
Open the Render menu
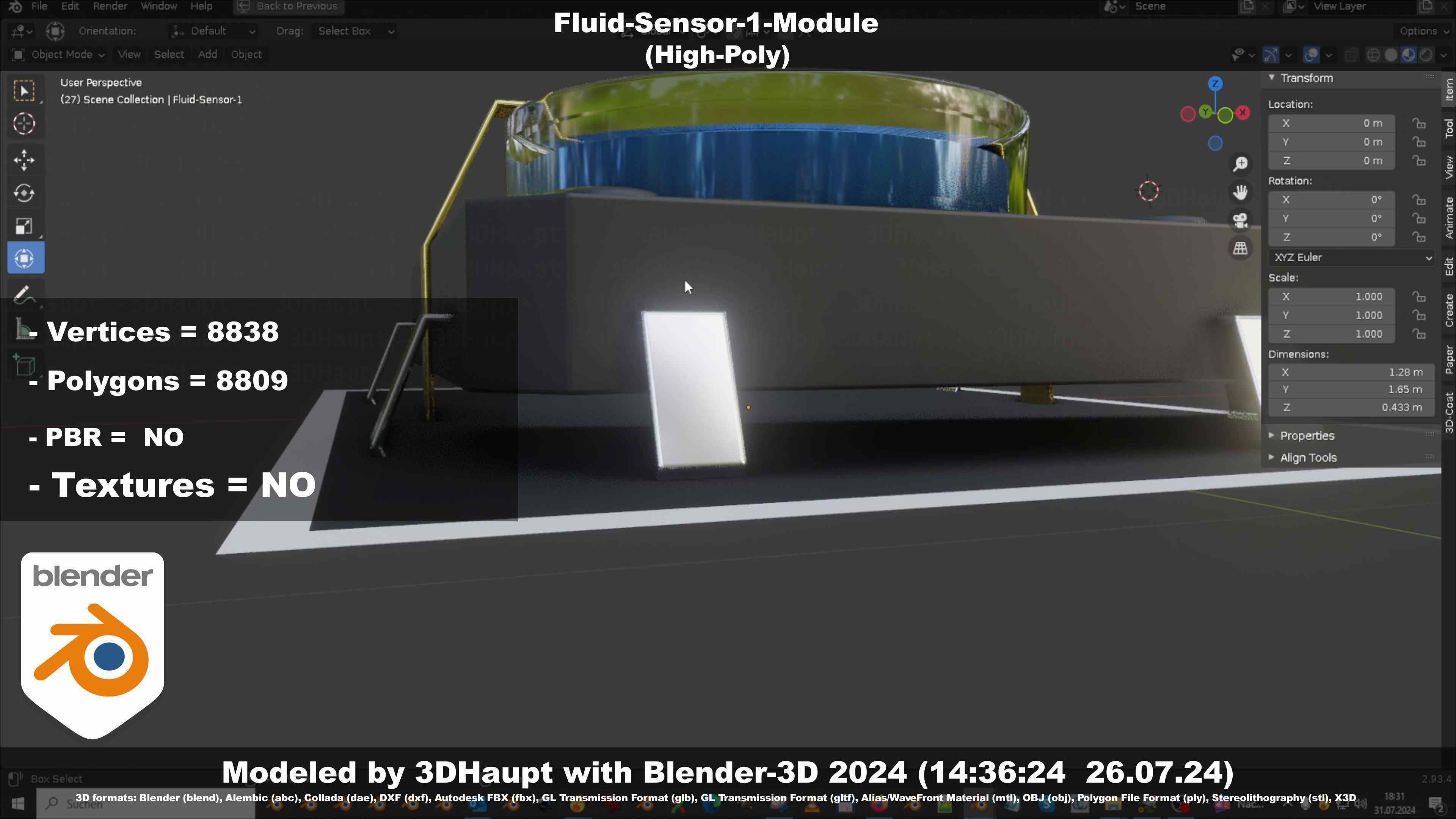click(x=110, y=6)
